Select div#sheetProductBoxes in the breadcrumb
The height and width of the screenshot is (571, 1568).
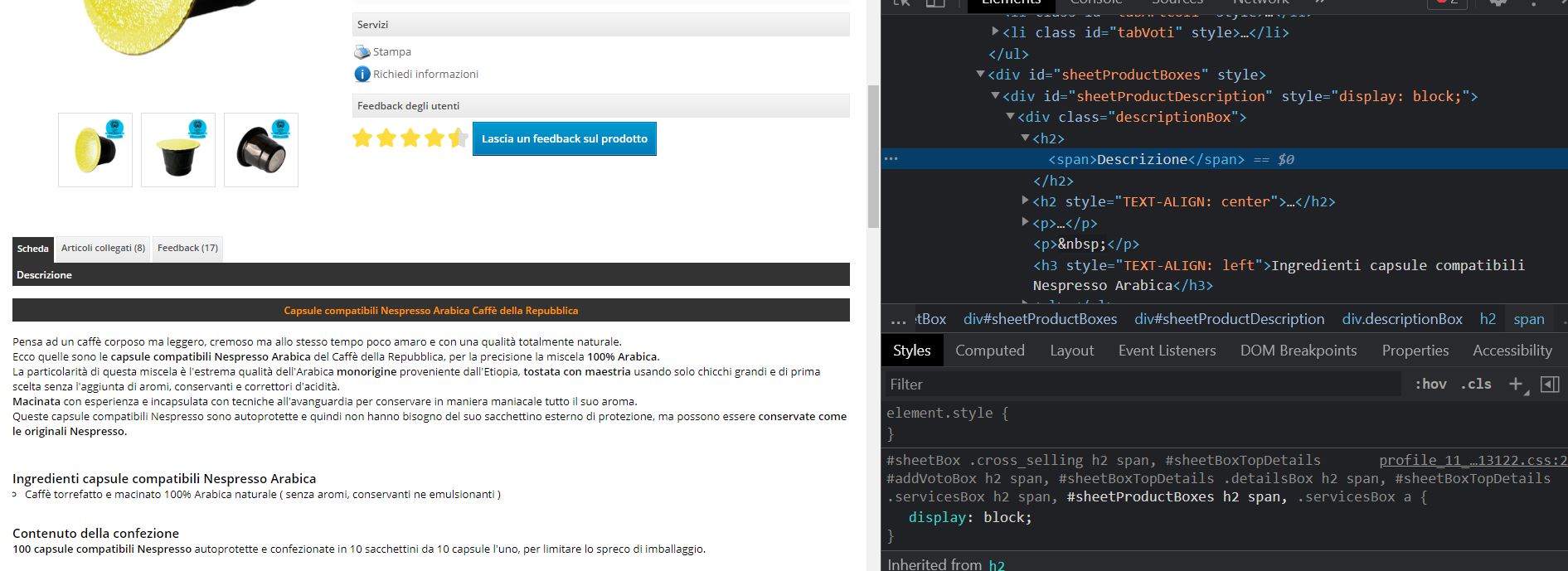tap(1040, 319)
